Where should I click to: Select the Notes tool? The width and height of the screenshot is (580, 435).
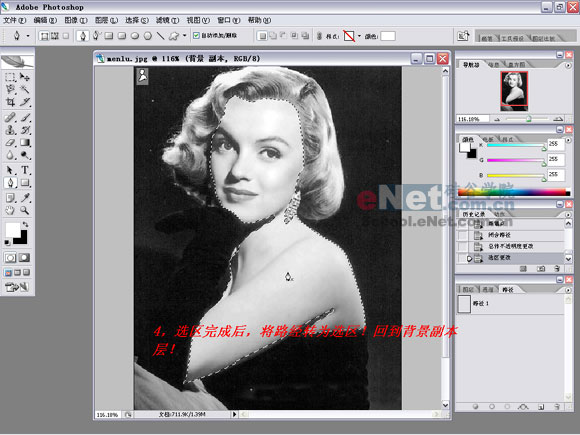pos(10,198)
